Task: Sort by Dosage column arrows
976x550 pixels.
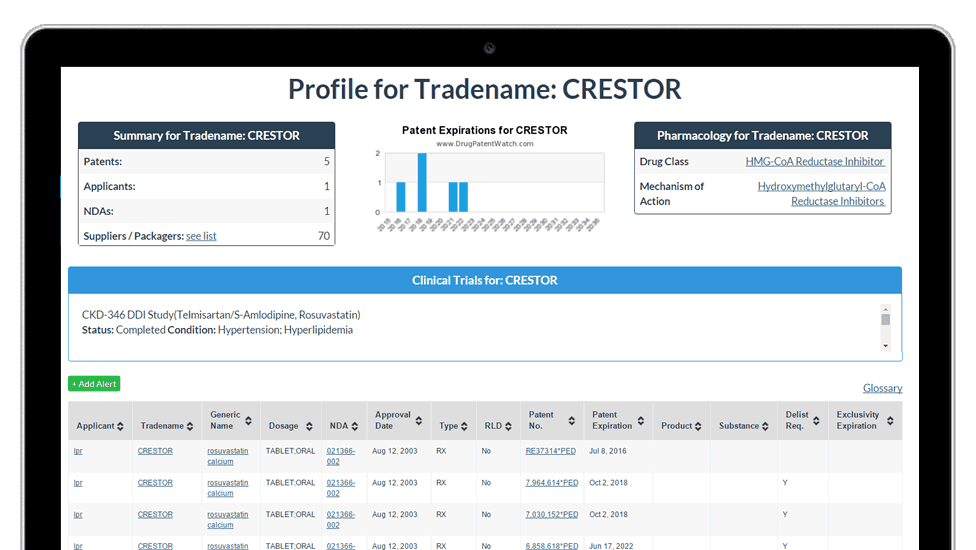Action: (309, 426)
